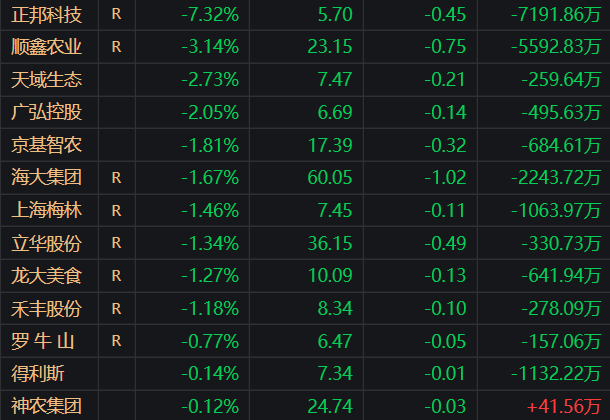Select stock name 罗牛山
Screen dimensions: 610x420
42,341
